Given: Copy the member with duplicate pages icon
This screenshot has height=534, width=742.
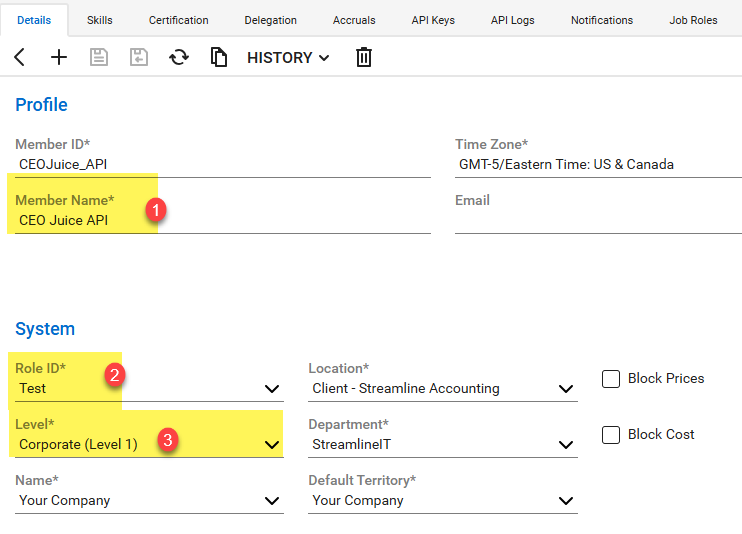Looking at the screenshot, I should pos(219,57).
